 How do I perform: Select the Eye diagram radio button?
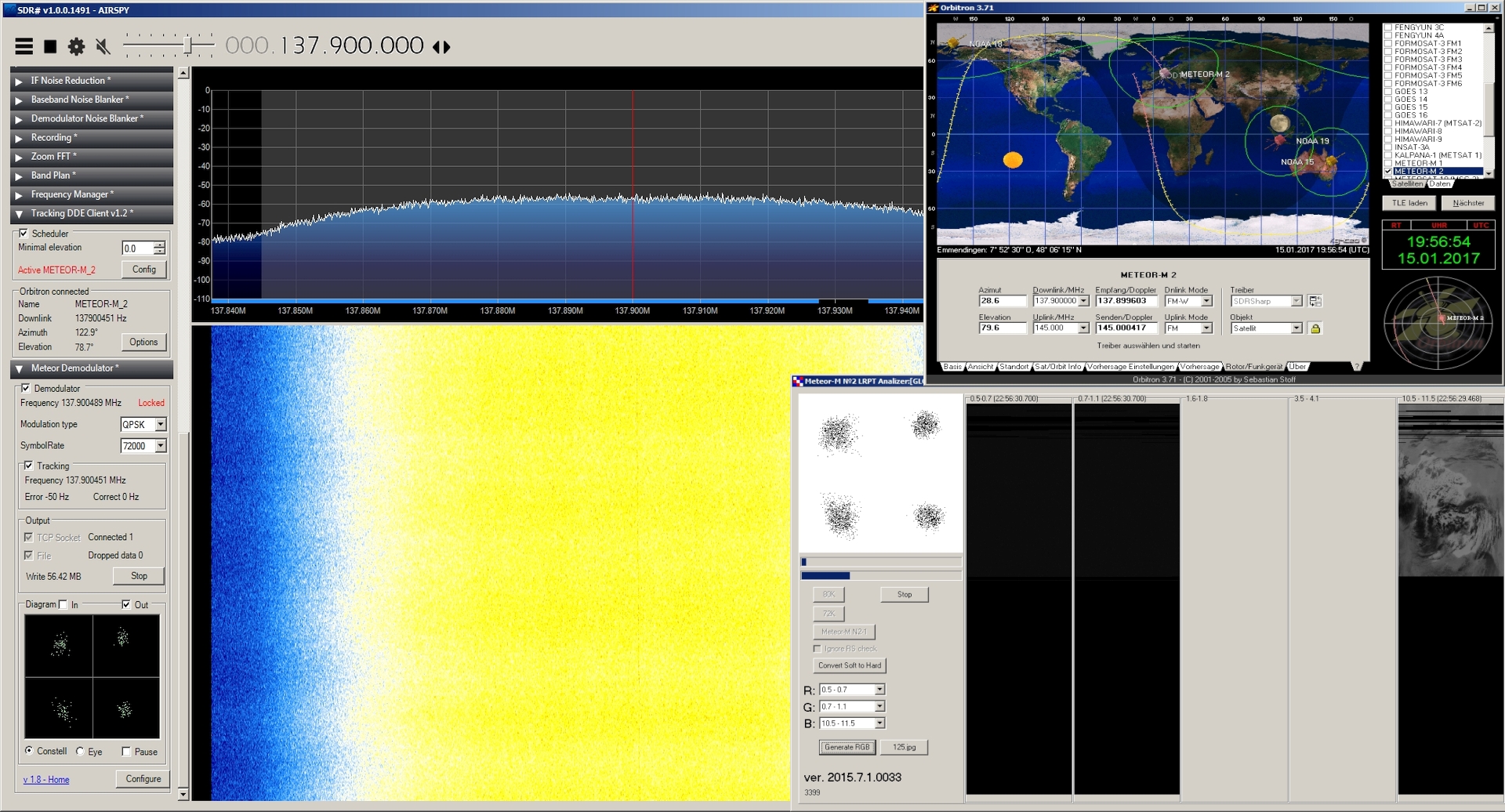80,752
